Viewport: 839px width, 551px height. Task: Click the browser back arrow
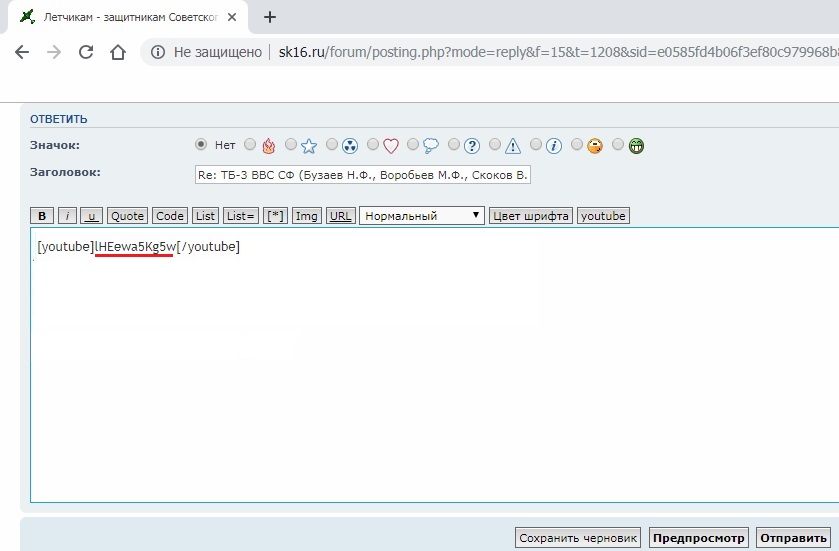[21, 52]
